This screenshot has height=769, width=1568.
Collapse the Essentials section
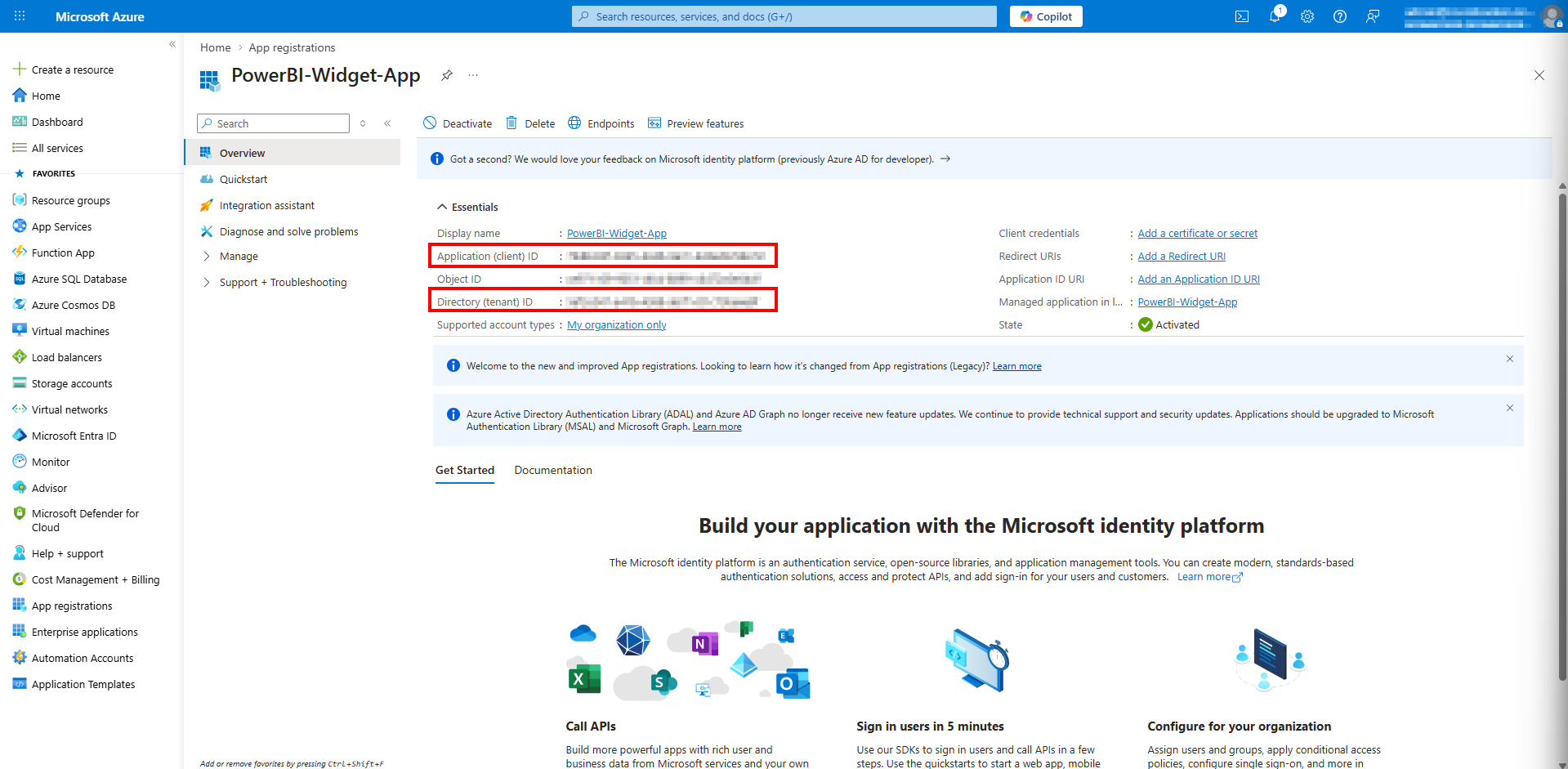(442, 207)
